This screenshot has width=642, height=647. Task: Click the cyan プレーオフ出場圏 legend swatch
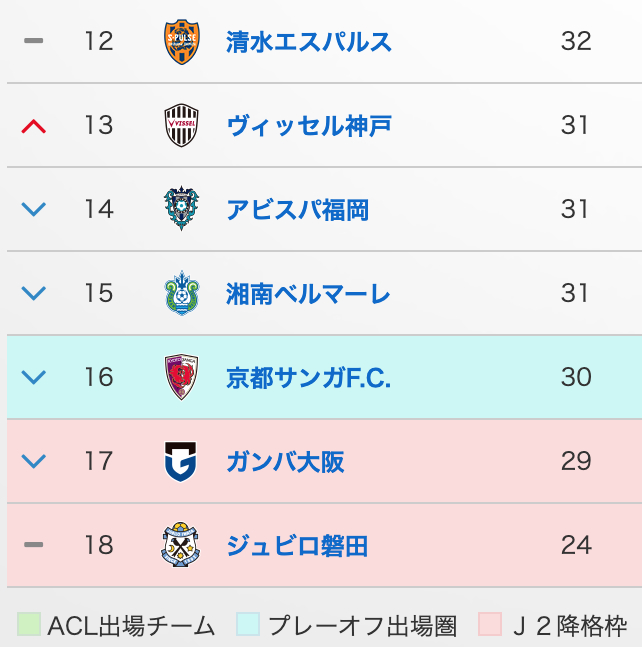248,625
